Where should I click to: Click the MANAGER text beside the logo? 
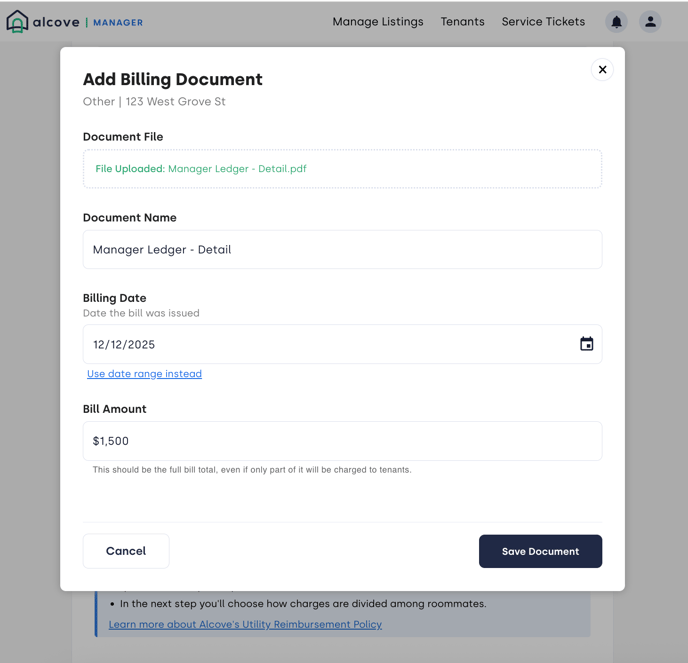coord(118,23)
